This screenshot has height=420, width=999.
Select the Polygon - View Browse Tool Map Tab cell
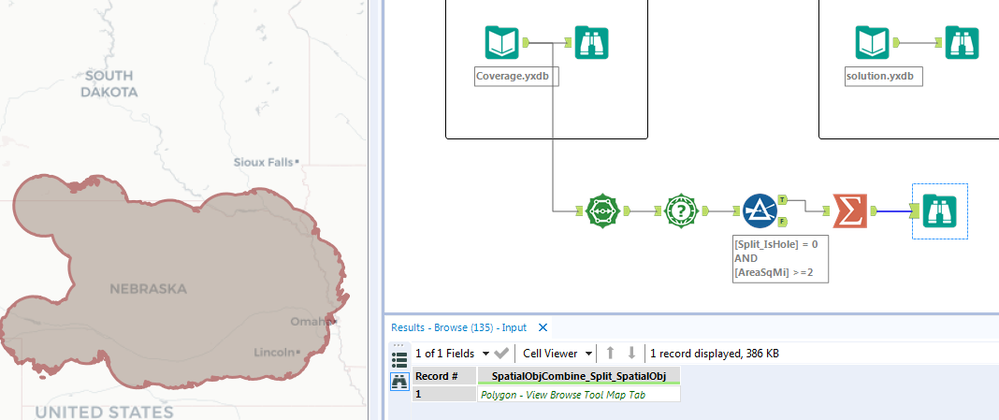click(x=579, y=395)
